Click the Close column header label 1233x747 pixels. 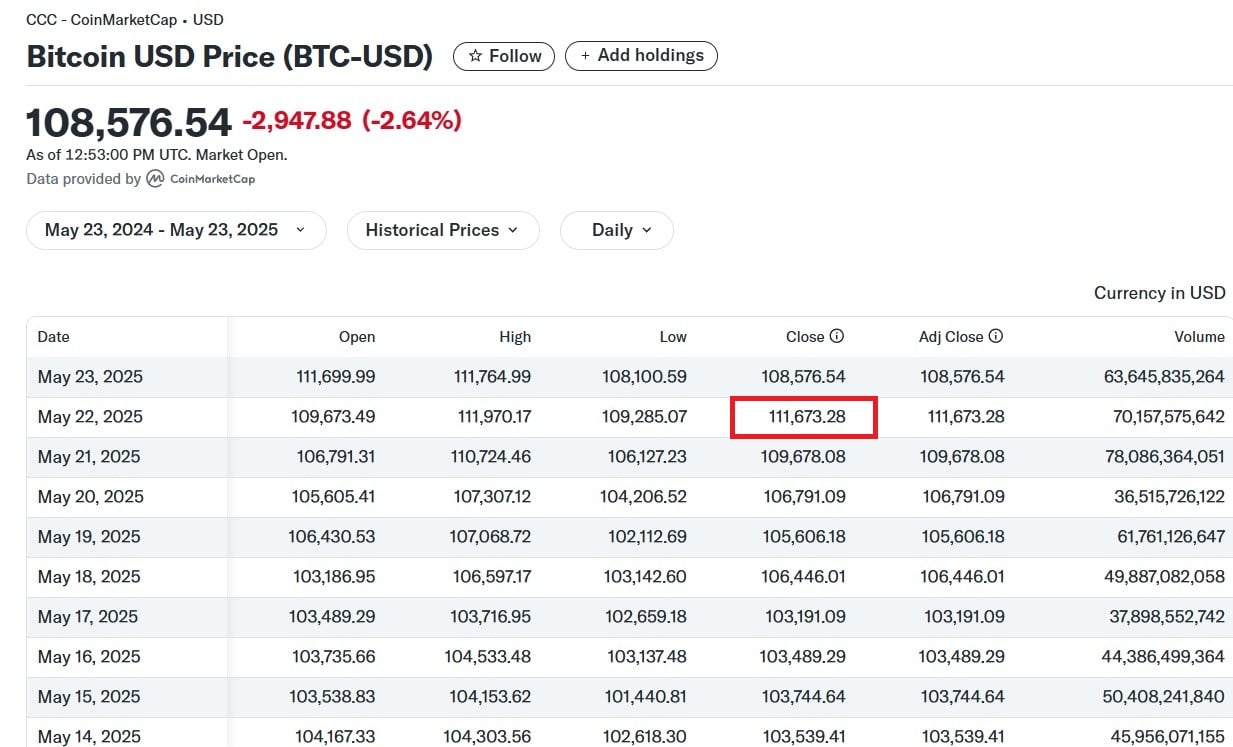805,337
